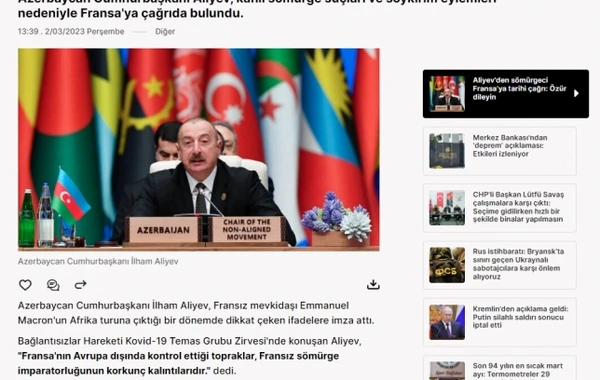Share the article with the arrow icon
Viewport: 600px width, 380px height.
(80, 285)
